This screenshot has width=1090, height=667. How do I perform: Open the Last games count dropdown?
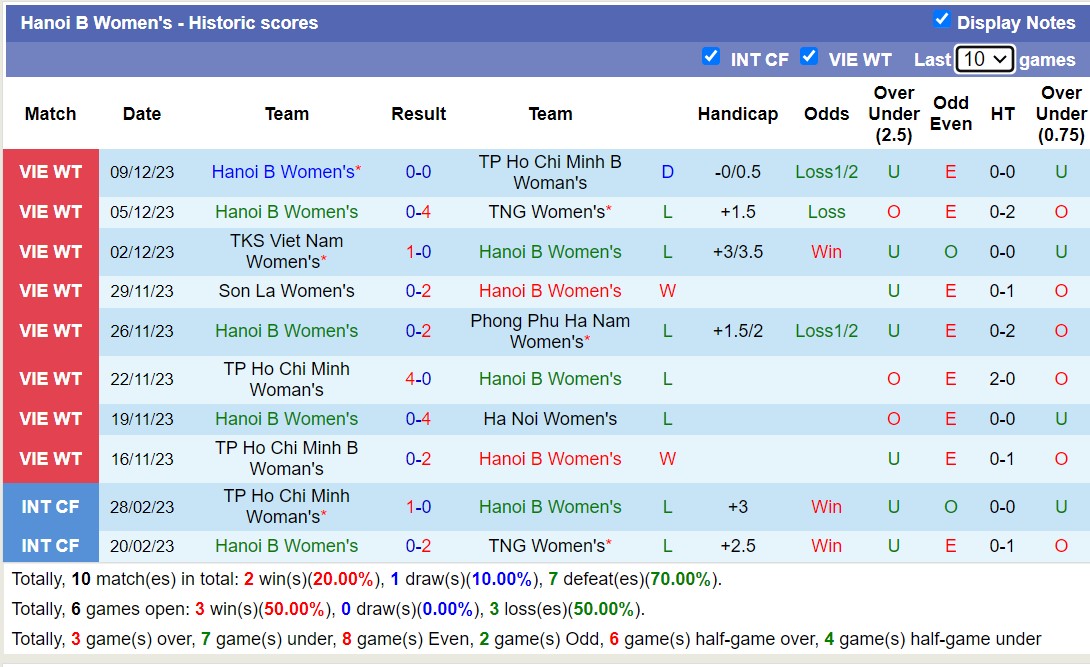point(984,59)
